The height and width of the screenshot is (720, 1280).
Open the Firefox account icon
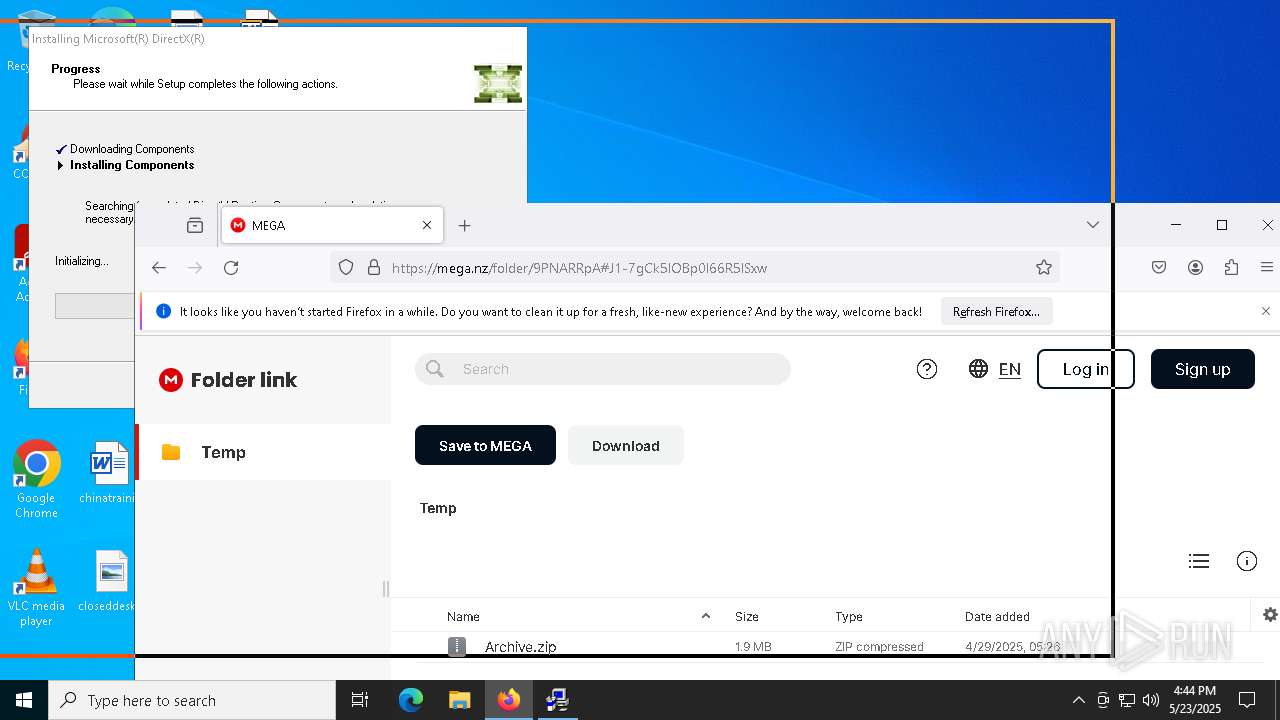[x=1195, y=268]
